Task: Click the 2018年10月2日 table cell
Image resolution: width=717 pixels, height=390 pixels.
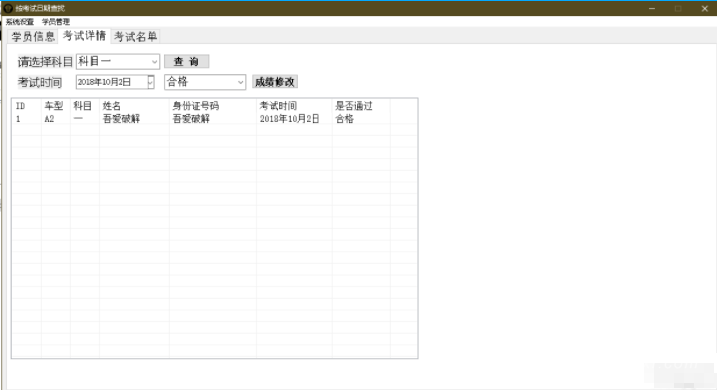Action: [x=289, y=119]
